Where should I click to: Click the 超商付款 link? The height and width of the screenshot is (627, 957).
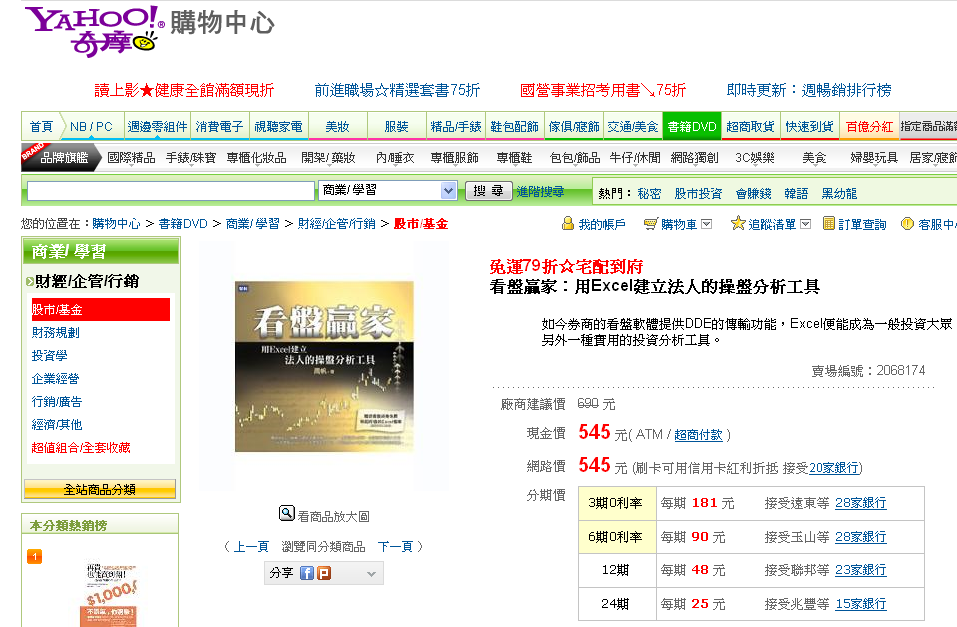(698, 435)
